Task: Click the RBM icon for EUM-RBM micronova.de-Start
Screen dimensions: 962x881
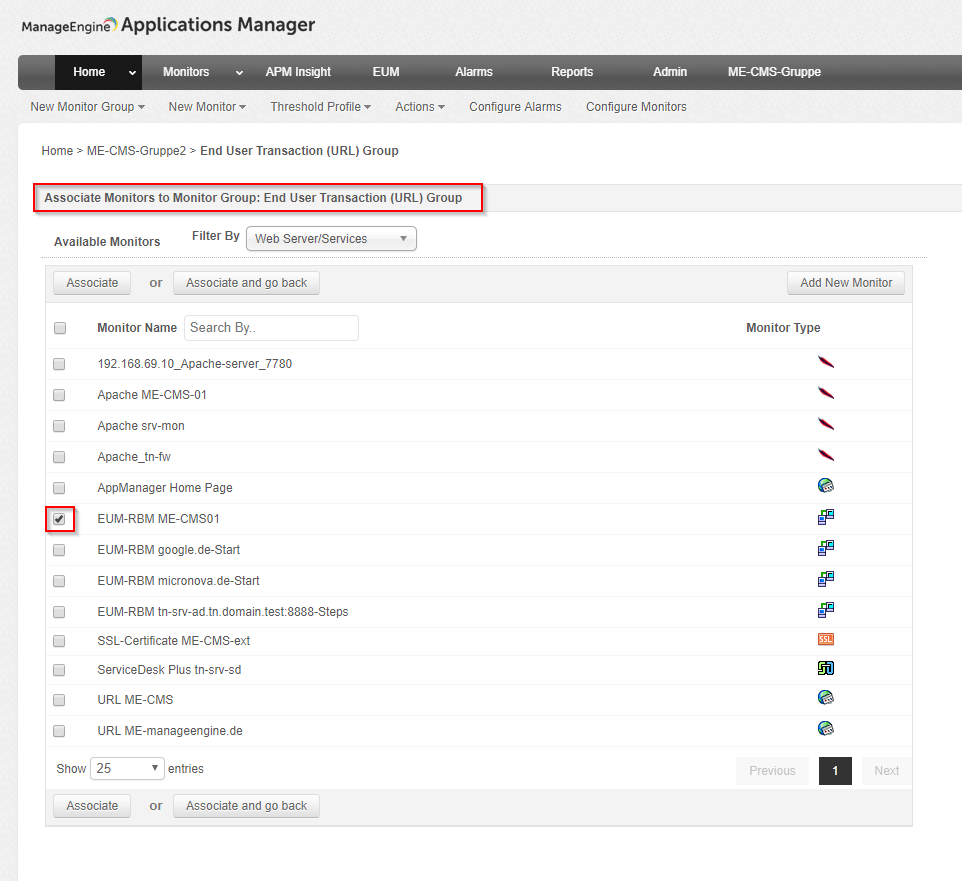Action: tap(826, 579)
